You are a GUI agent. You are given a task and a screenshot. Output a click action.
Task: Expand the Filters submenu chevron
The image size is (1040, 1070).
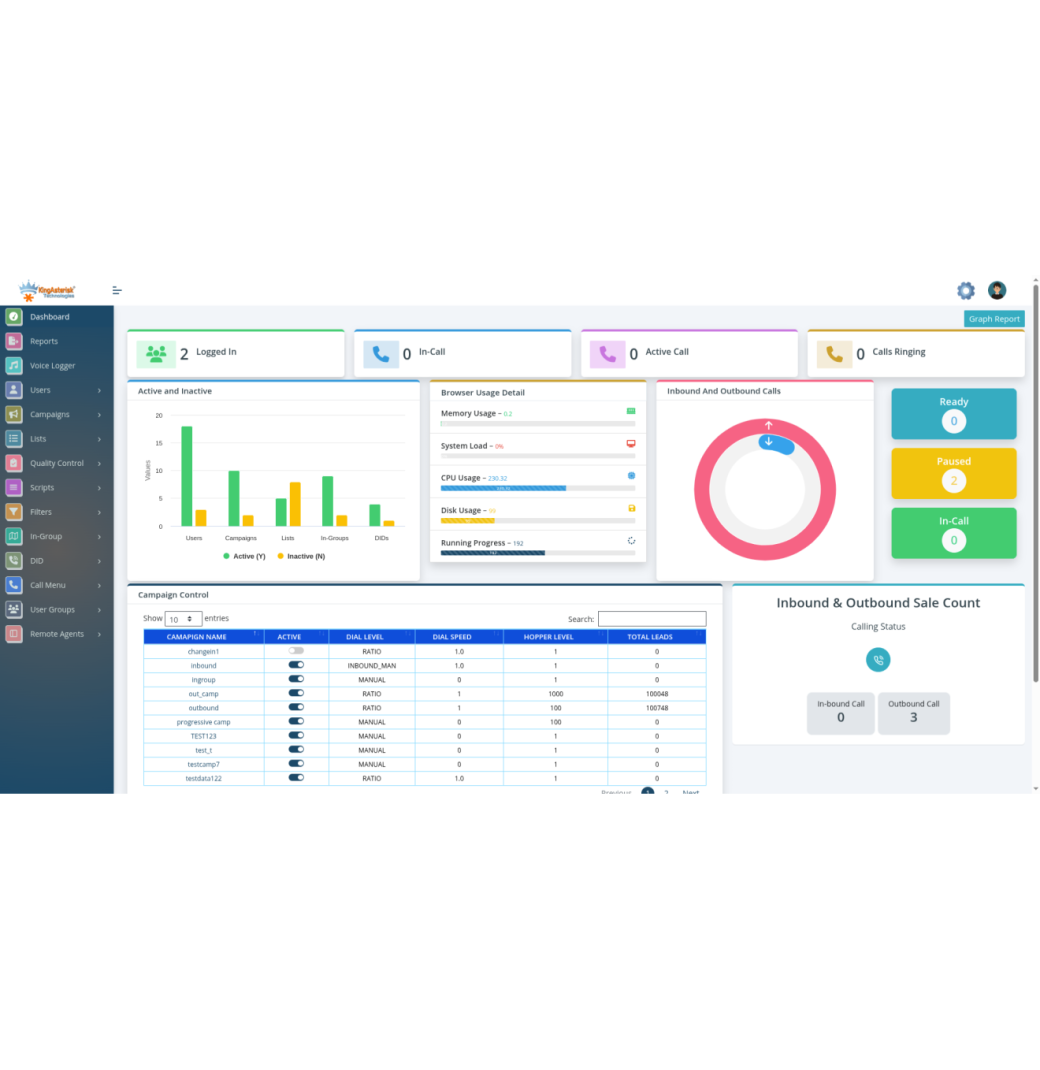[100, 512]
